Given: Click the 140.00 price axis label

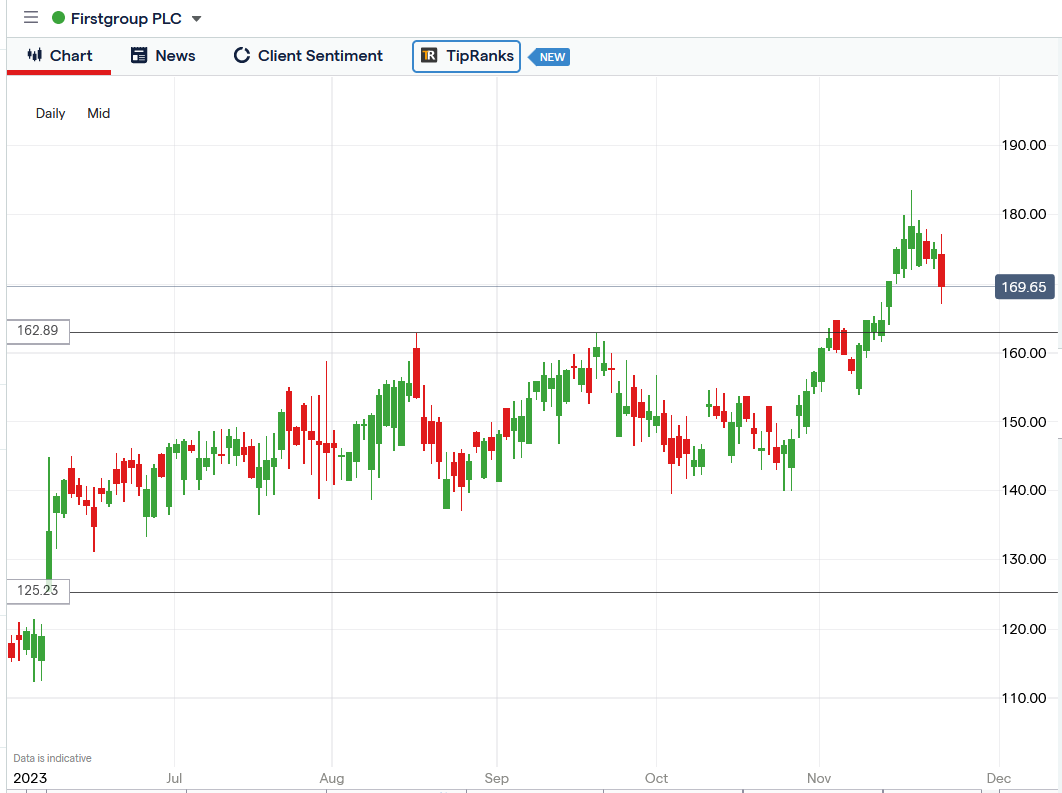Looking at the screenshot, I should pyautogui.click(x=1023, y=490).
